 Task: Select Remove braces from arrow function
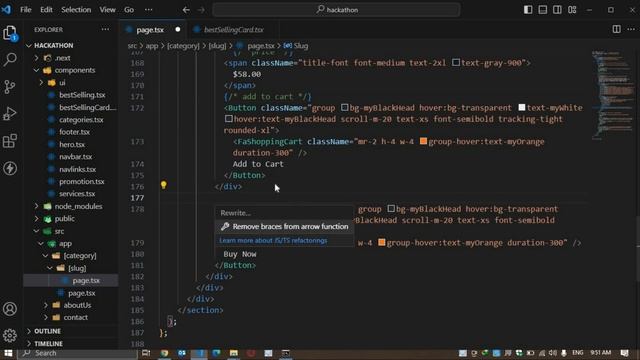[284, 227]
